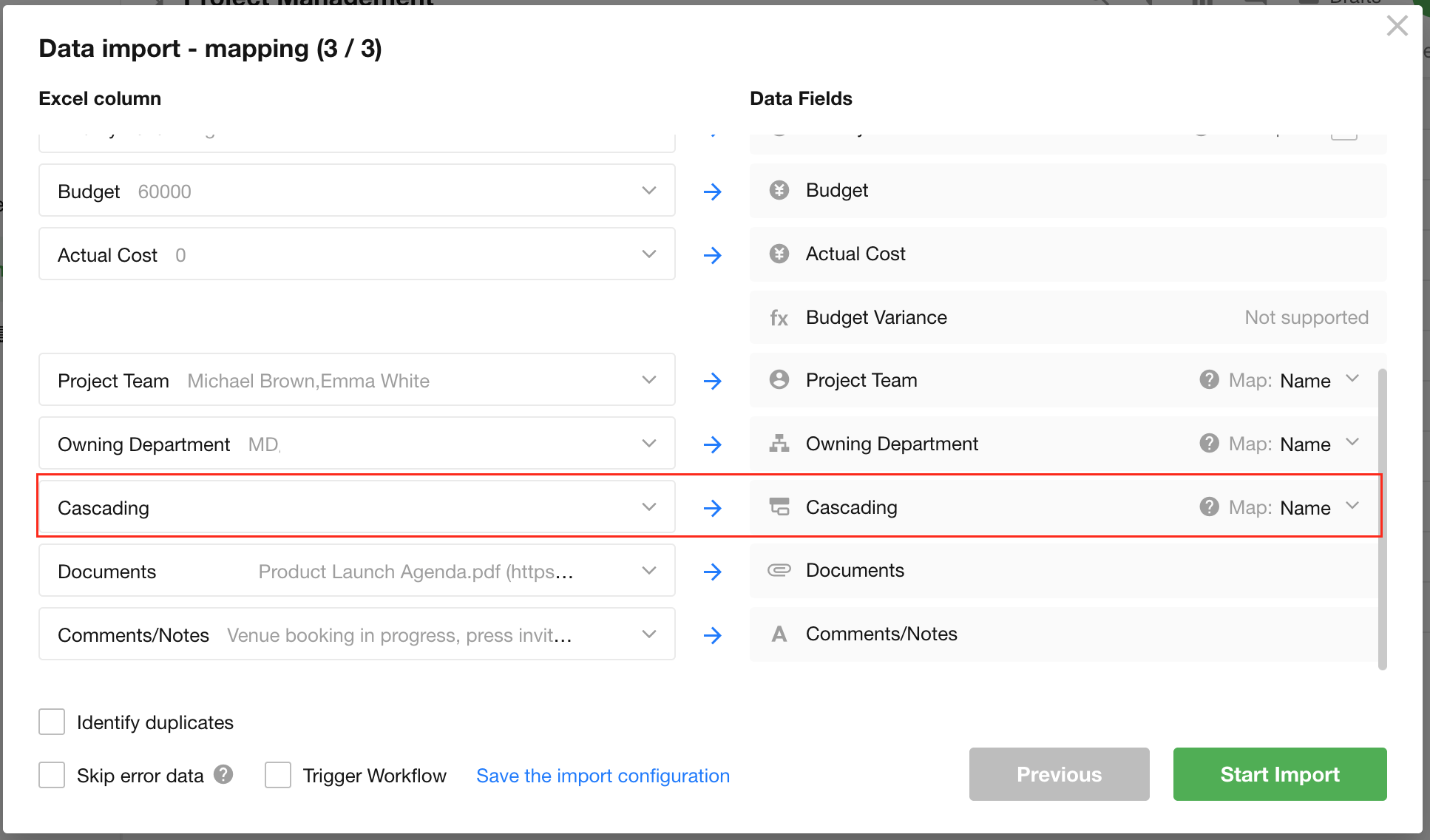Tick the Trigger Workflow checkbox

pos(278,775)
